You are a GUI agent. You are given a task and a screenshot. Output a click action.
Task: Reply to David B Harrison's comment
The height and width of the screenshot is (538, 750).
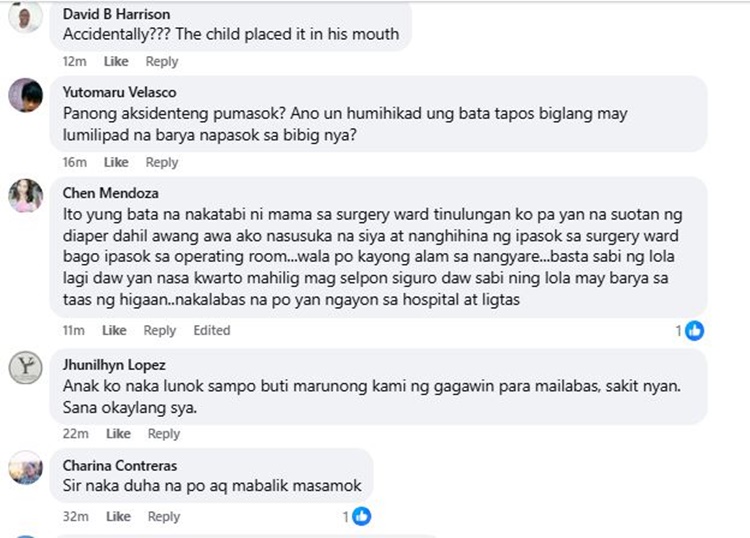161,61
